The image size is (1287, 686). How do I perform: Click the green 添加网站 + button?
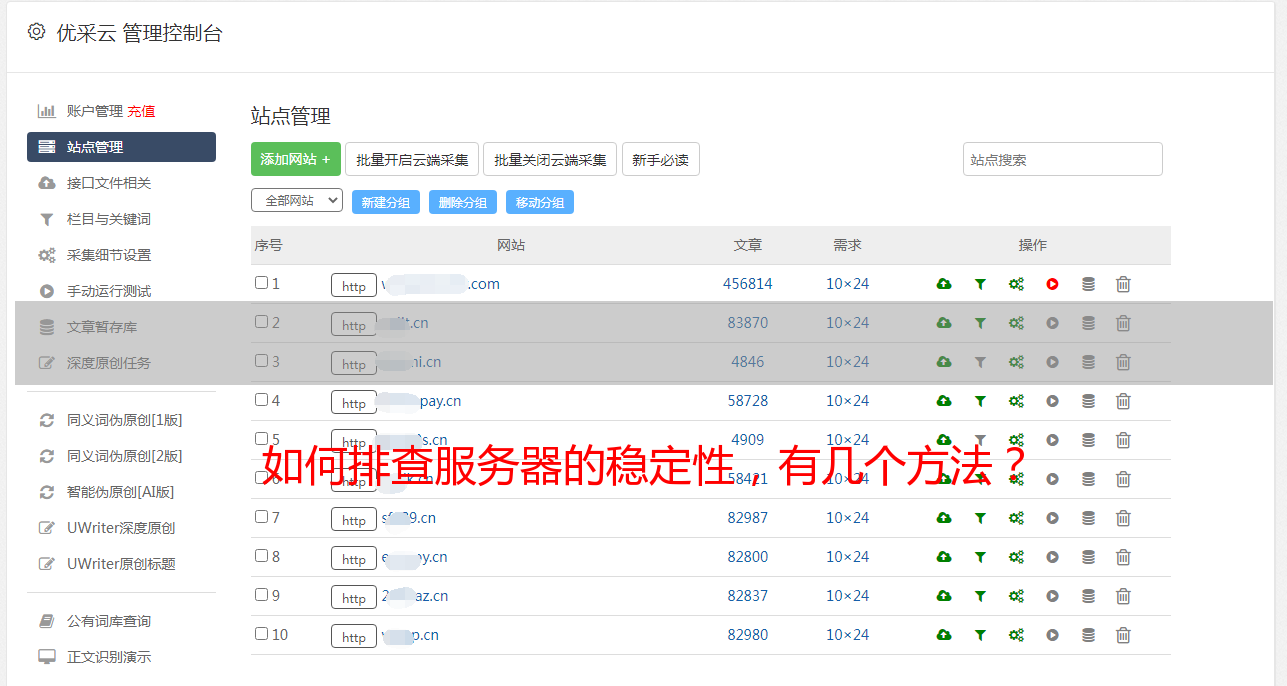[296, 159]
